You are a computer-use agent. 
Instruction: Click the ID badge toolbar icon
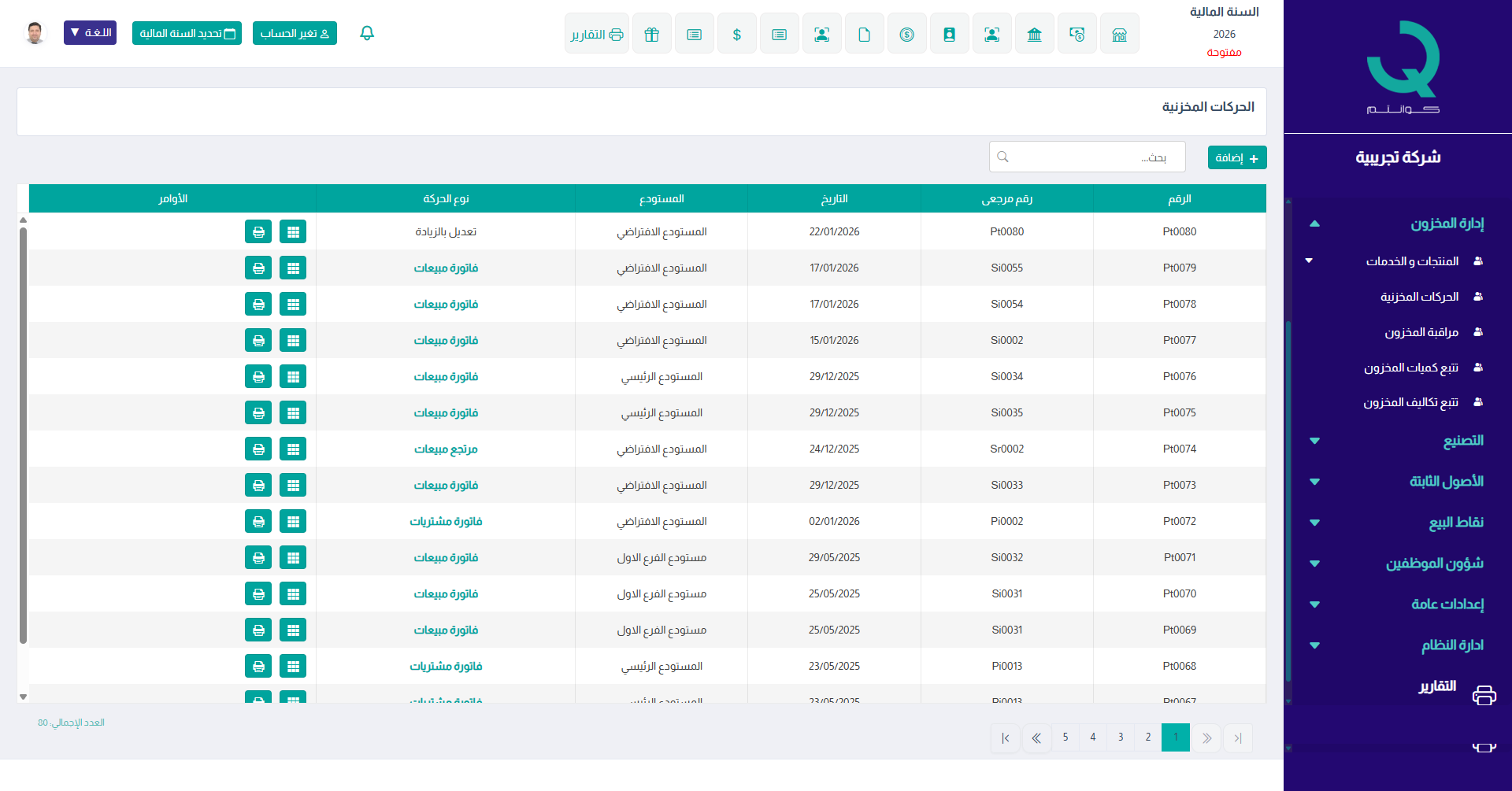point(949,34)
